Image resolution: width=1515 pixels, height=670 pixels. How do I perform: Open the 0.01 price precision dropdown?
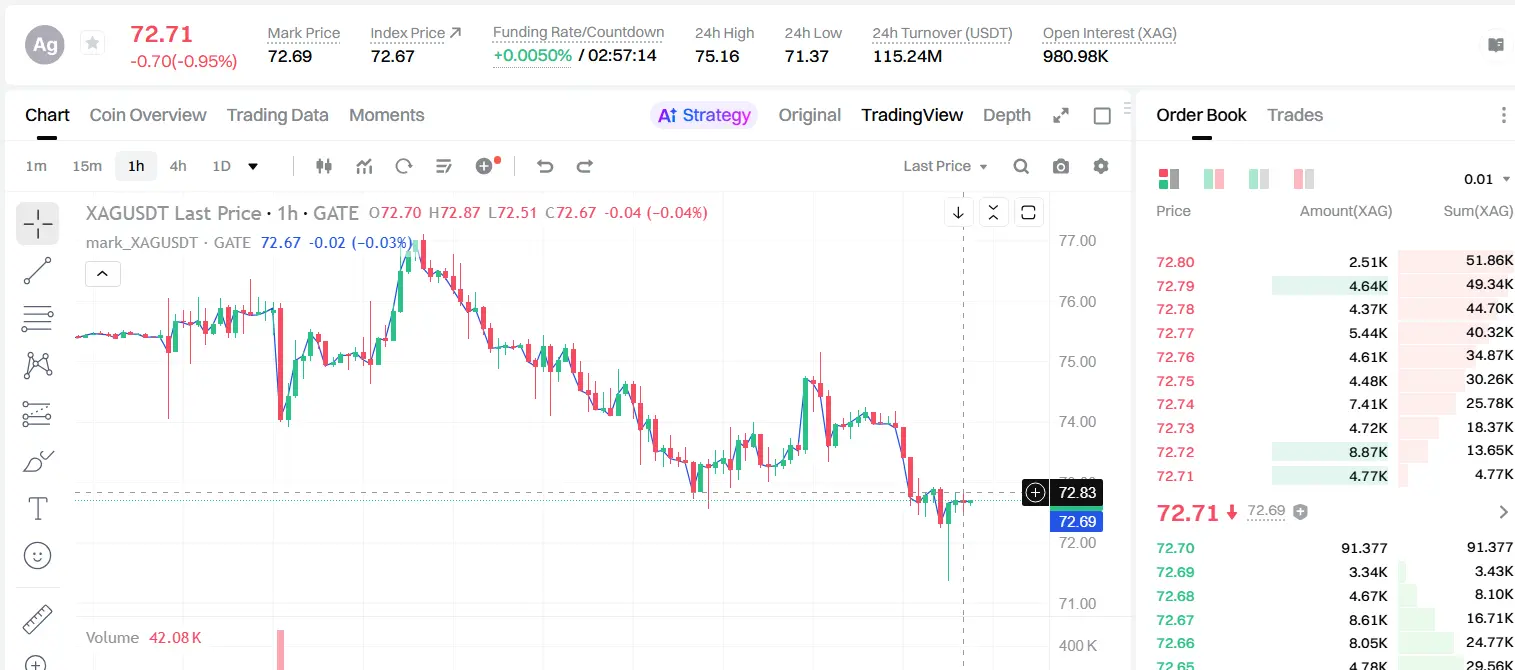(x=1487, y=179)
